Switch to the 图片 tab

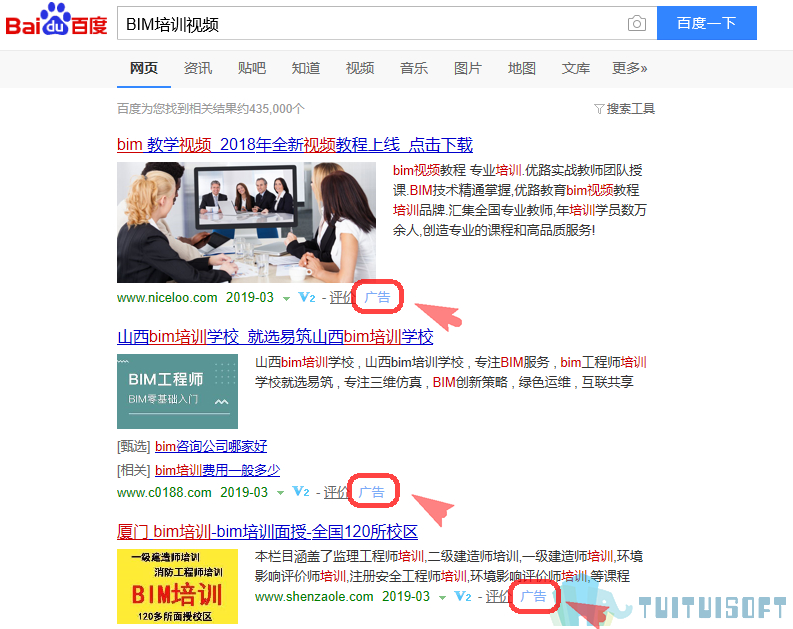[x=468, y=68]
